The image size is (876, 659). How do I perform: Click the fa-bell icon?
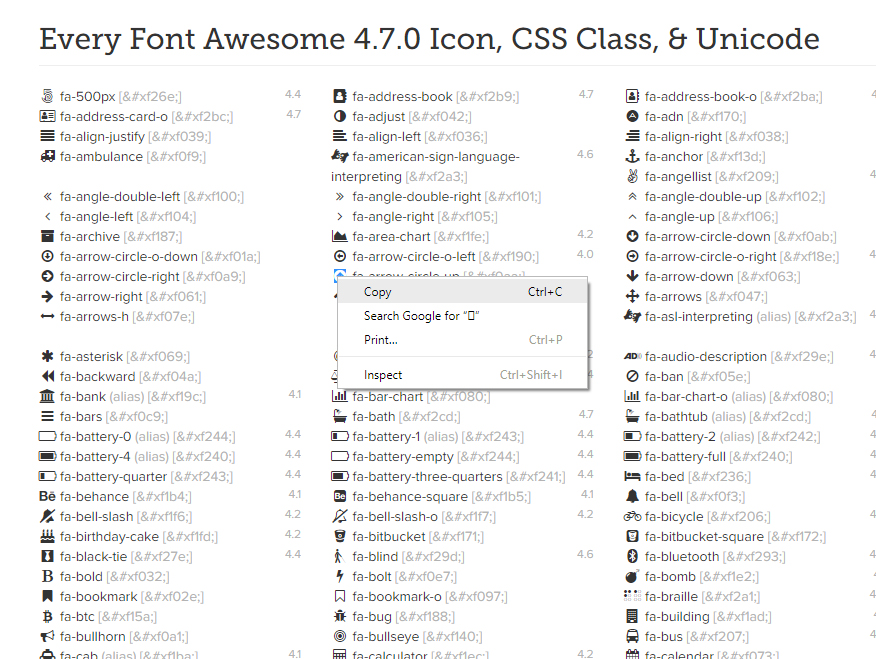pos(630,496)
